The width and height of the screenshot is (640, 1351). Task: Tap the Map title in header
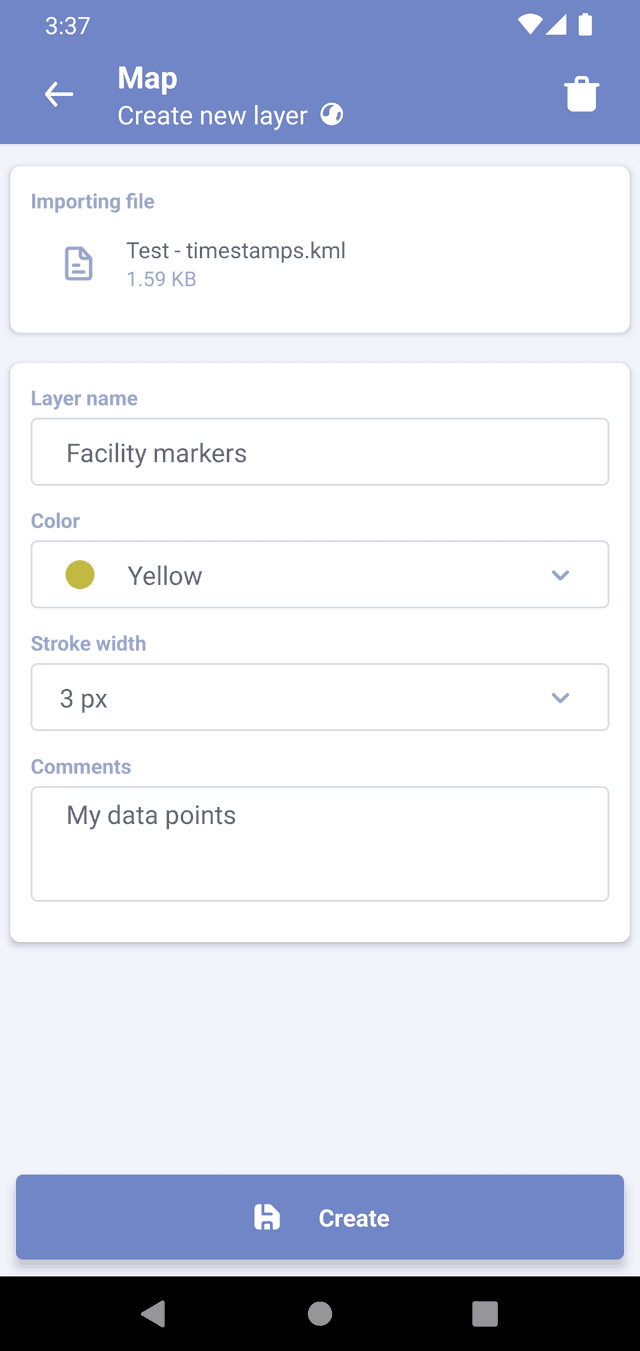pos(147,78)
